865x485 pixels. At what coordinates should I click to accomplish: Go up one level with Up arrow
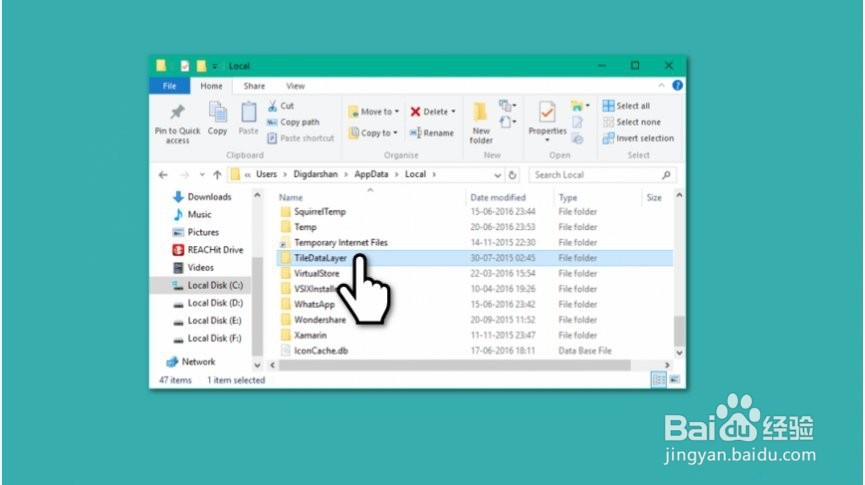[x=217, y=175]
